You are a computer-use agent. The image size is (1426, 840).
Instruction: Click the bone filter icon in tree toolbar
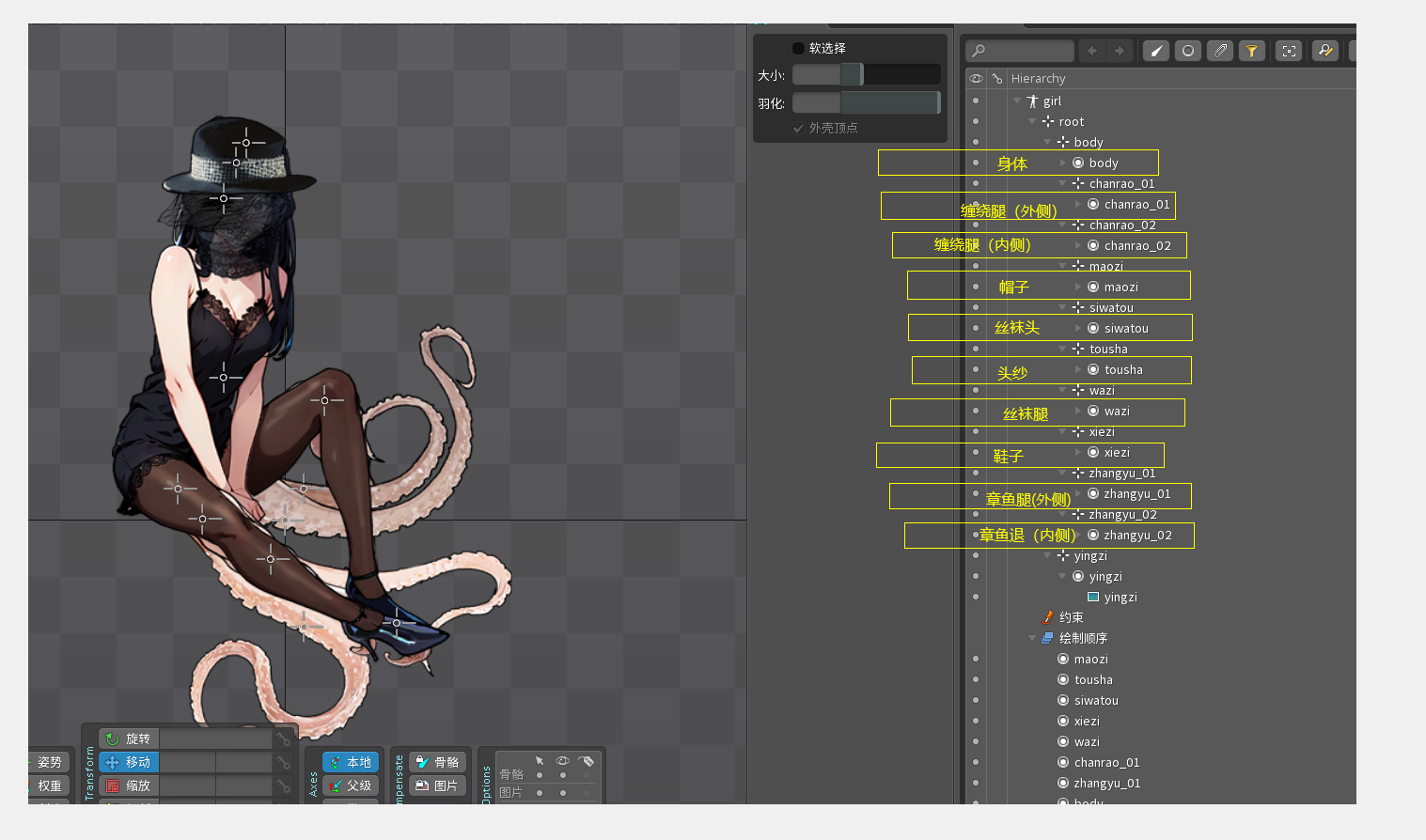click(1156, 51)
